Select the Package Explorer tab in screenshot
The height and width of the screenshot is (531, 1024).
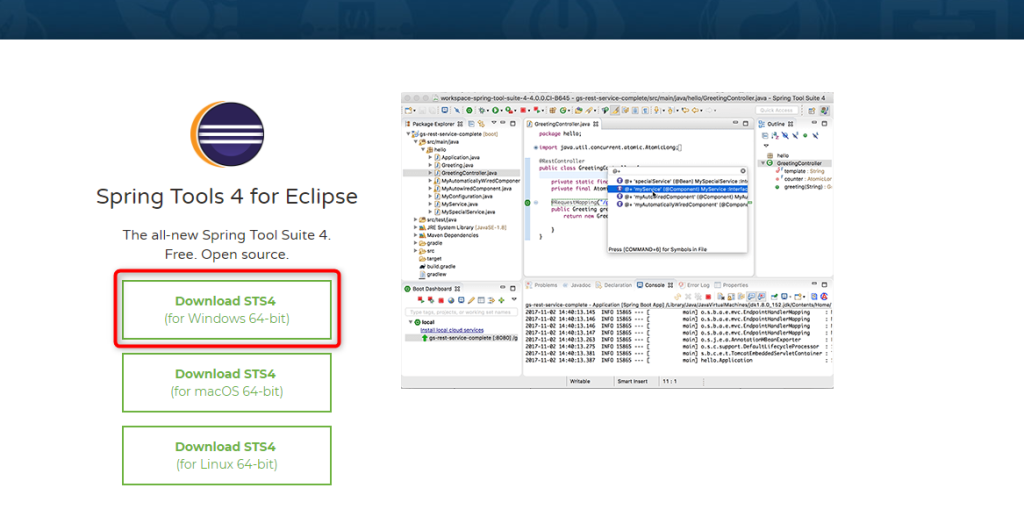coord(433,123)
